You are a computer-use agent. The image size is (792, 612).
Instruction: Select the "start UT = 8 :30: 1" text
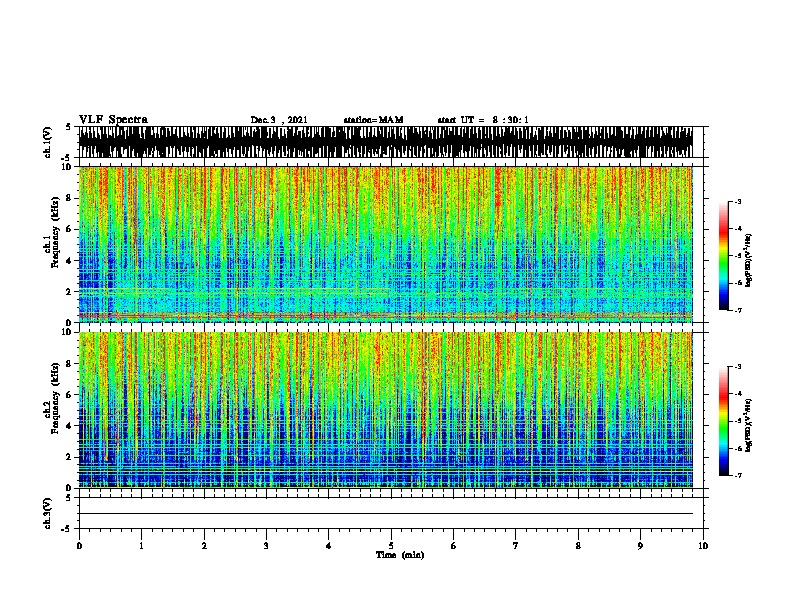483,120
